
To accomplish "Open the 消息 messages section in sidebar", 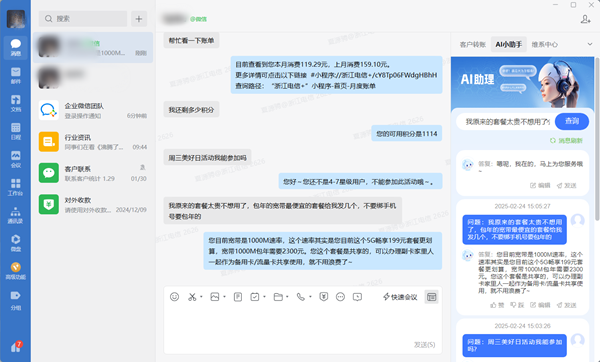I will pos(15,47).
